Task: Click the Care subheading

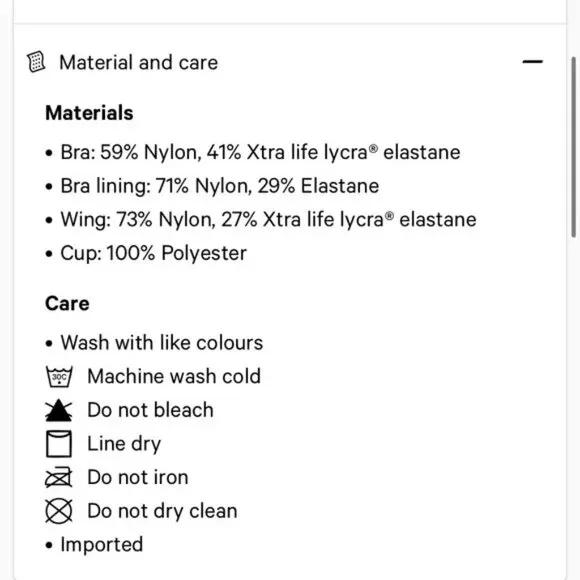Action: 67,304
